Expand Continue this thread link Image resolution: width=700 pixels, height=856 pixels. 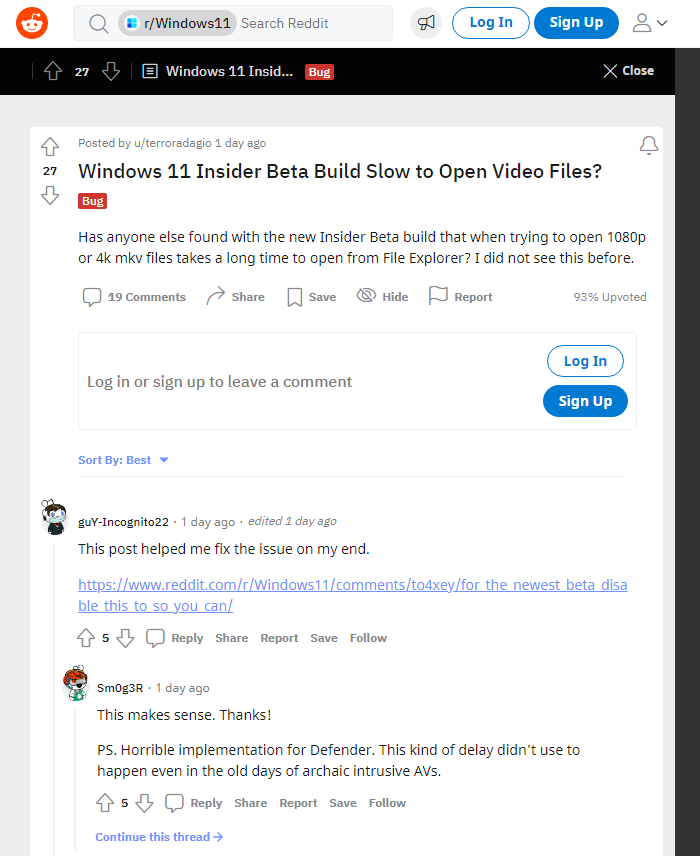click(x=159, y=837)
